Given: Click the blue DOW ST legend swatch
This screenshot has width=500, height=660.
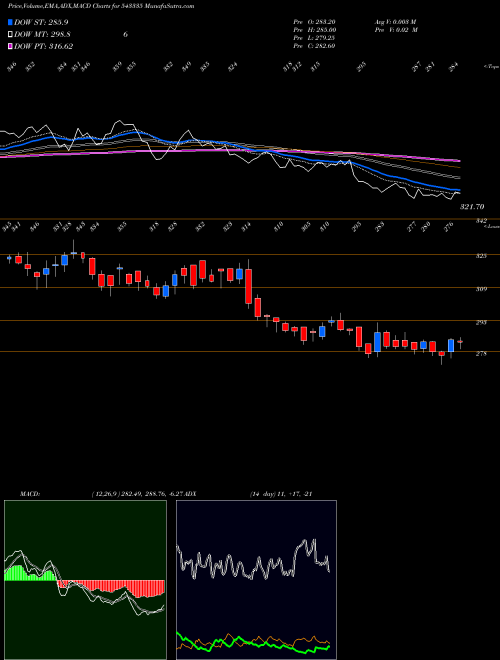Looking at the screenshot, I should (11, 22).
